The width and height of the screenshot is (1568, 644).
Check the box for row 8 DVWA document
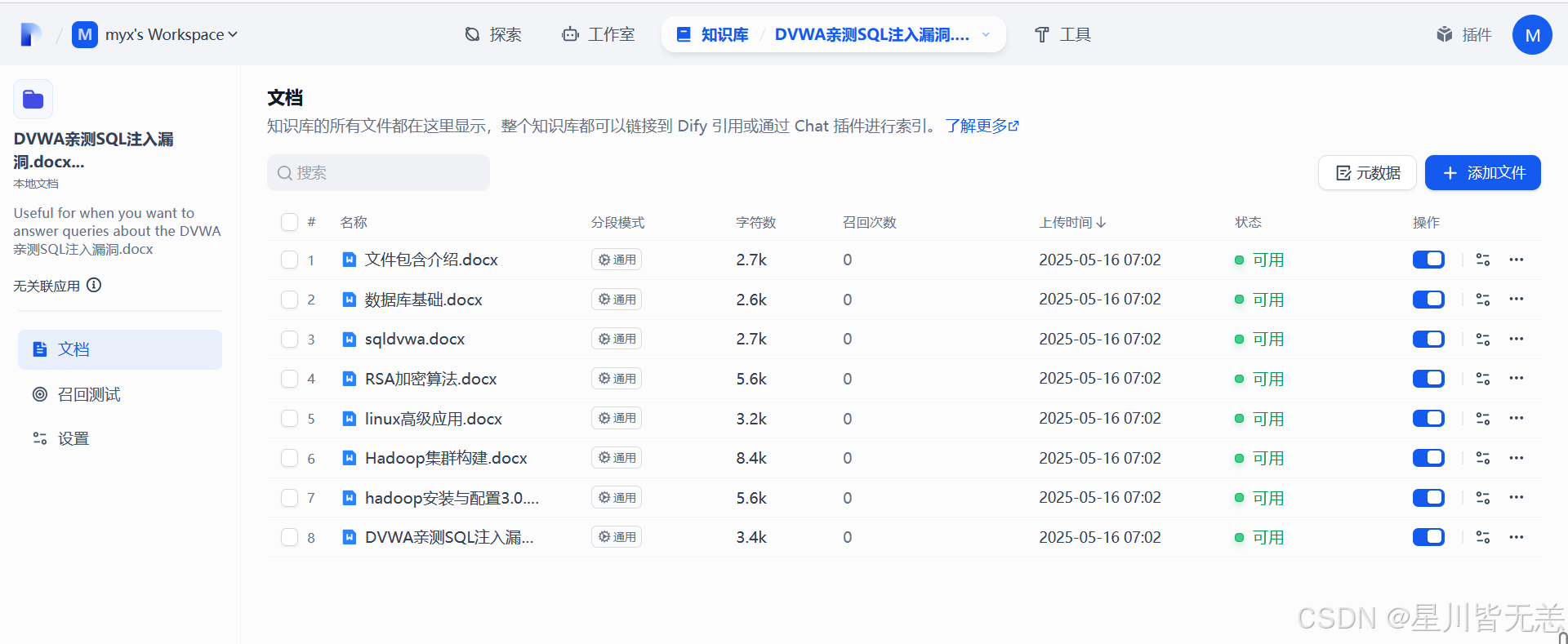pos(289,537)
